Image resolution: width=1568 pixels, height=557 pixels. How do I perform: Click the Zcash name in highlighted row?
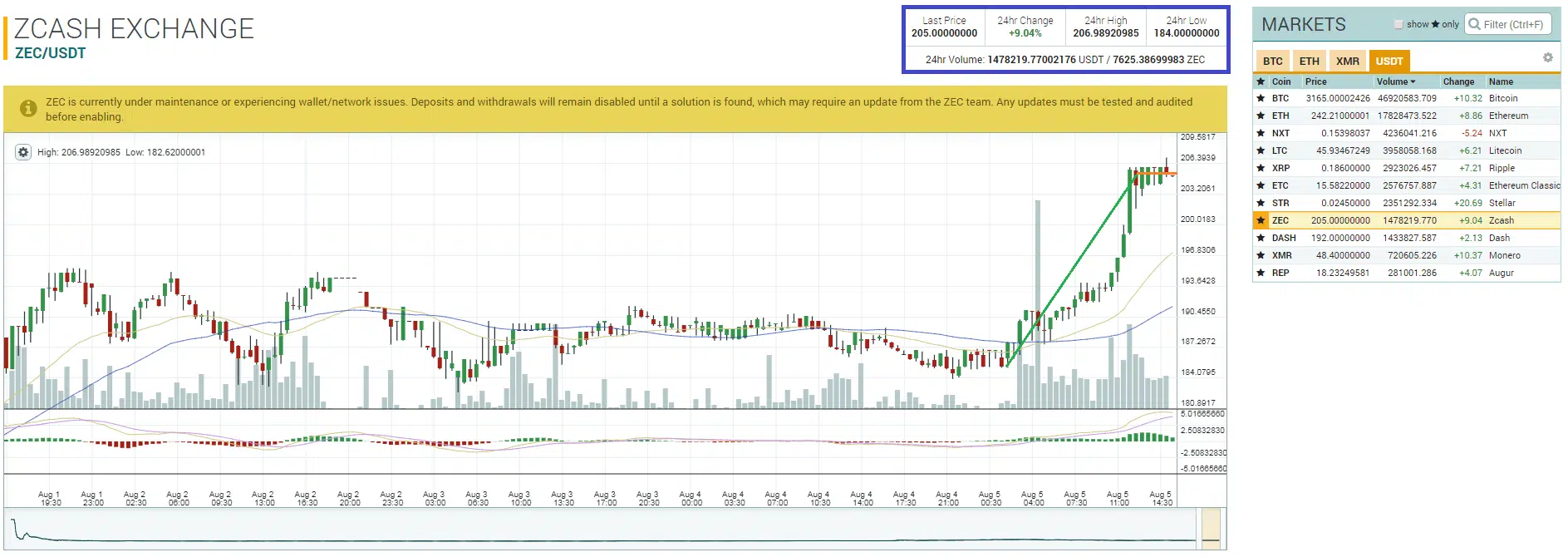coord(1501,220)
